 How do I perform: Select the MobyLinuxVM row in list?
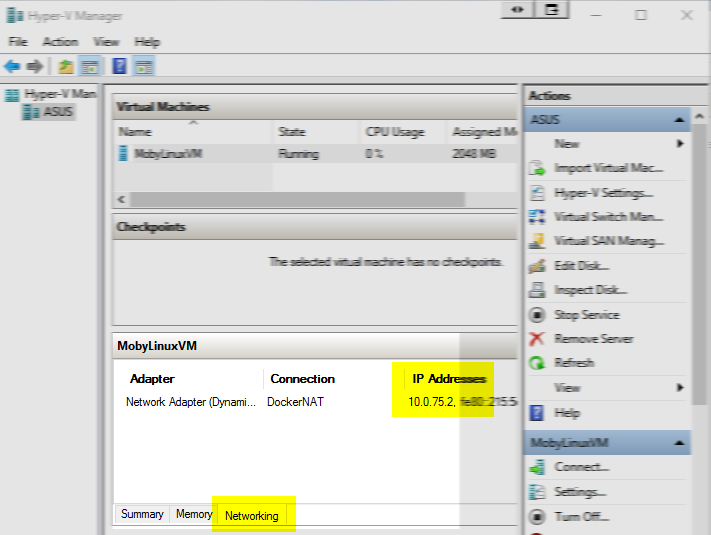tap(170, 154)
